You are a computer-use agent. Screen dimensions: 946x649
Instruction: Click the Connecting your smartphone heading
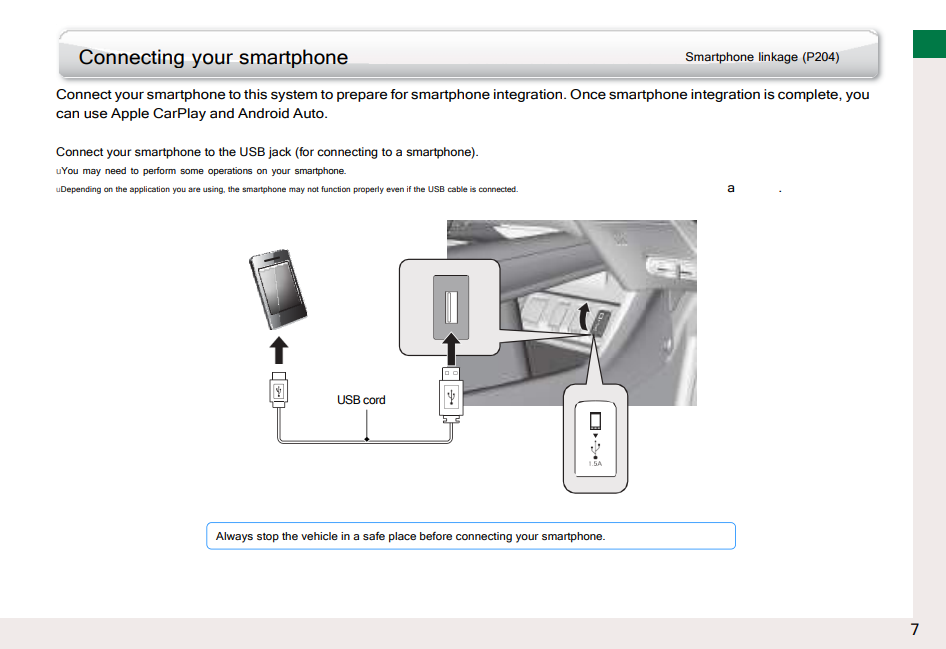click(213, 57)
